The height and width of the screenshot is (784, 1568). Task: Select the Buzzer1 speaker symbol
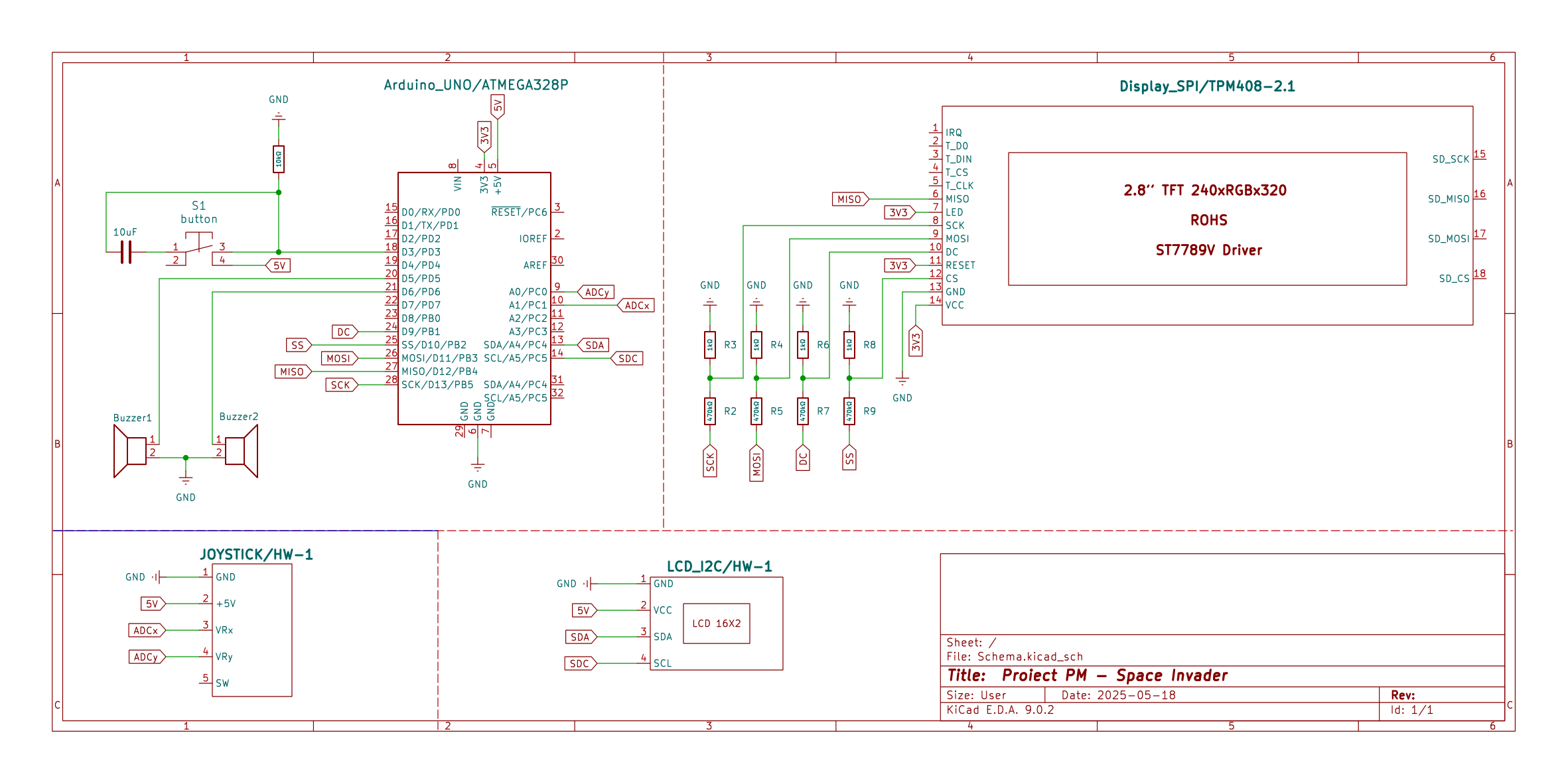tap(131, 451)
